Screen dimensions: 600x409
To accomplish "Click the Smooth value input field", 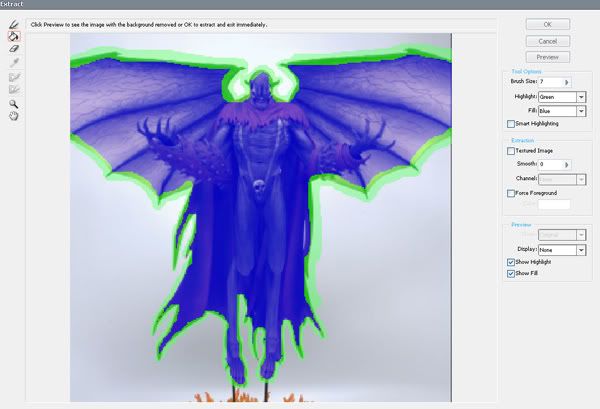I will pyautogui.click(x=551, y=163).
